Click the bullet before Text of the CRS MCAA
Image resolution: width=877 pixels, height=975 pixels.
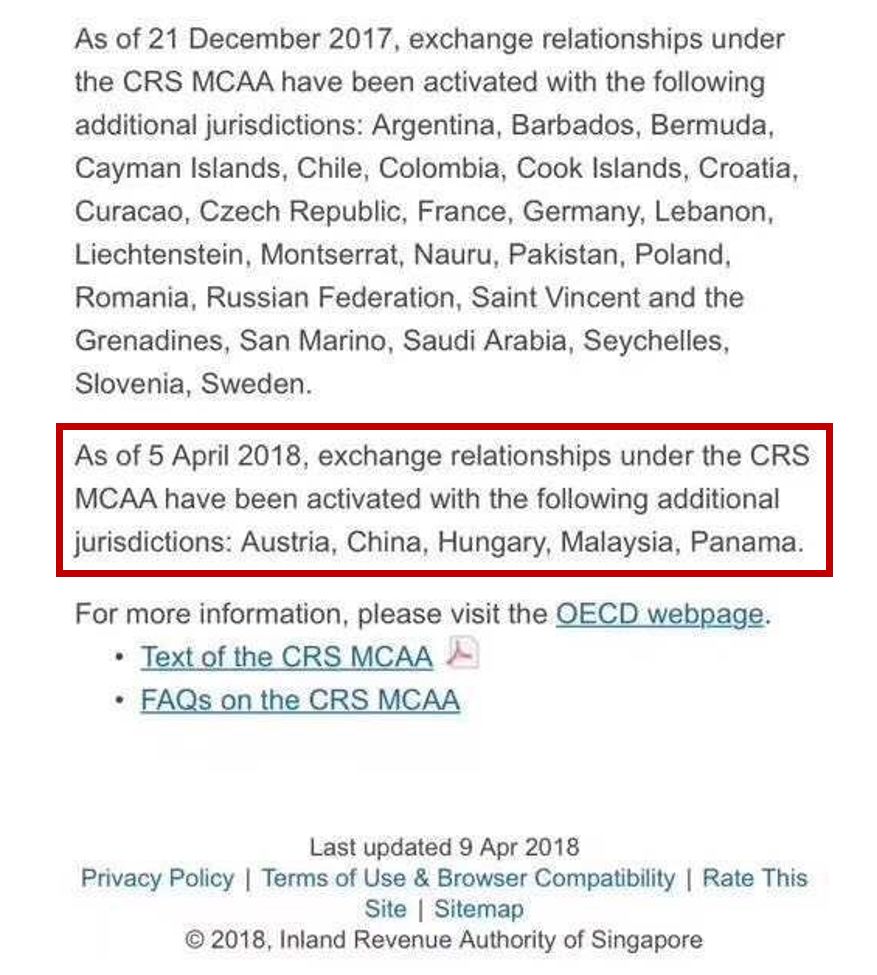coord(121,658)
